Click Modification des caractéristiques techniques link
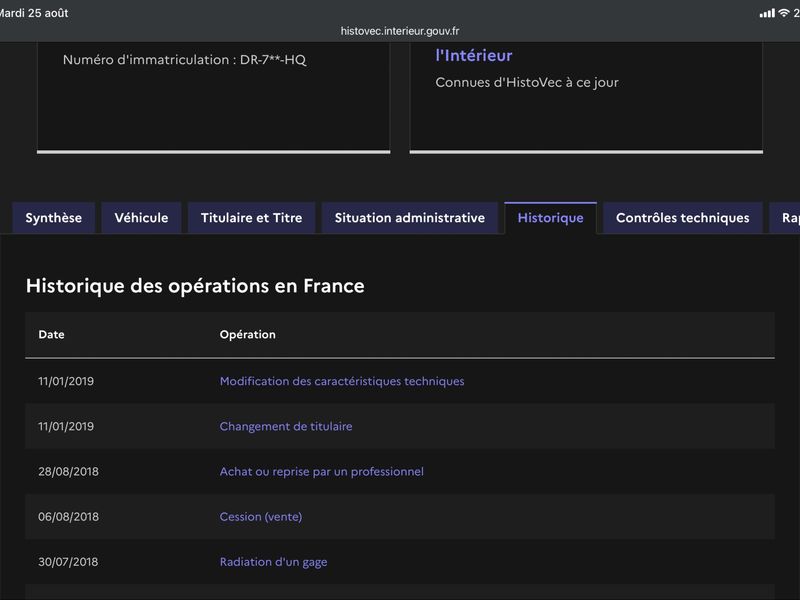The width and height of the screenshot is (800, 600). 342,381
